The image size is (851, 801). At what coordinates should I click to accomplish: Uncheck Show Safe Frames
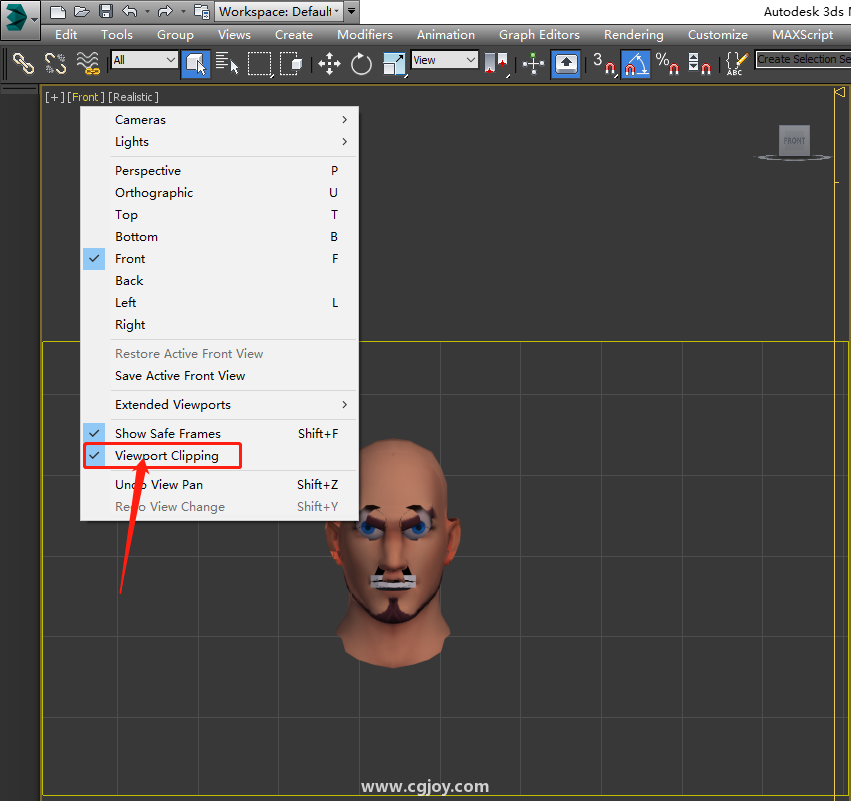(x=219, y=434)
